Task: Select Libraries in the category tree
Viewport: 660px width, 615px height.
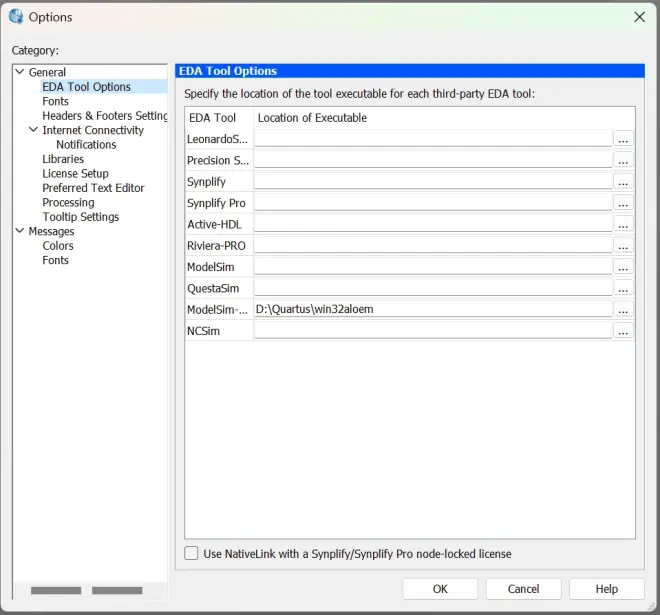Action: click(x=63, y=159)
